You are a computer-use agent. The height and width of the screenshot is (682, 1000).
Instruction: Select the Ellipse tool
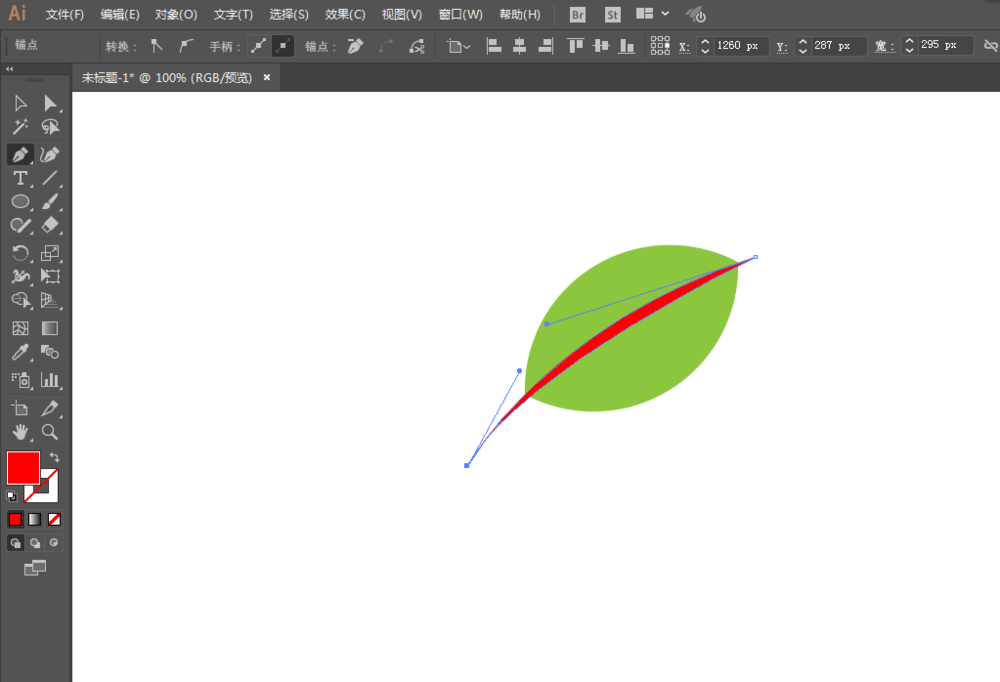[20, 202]
